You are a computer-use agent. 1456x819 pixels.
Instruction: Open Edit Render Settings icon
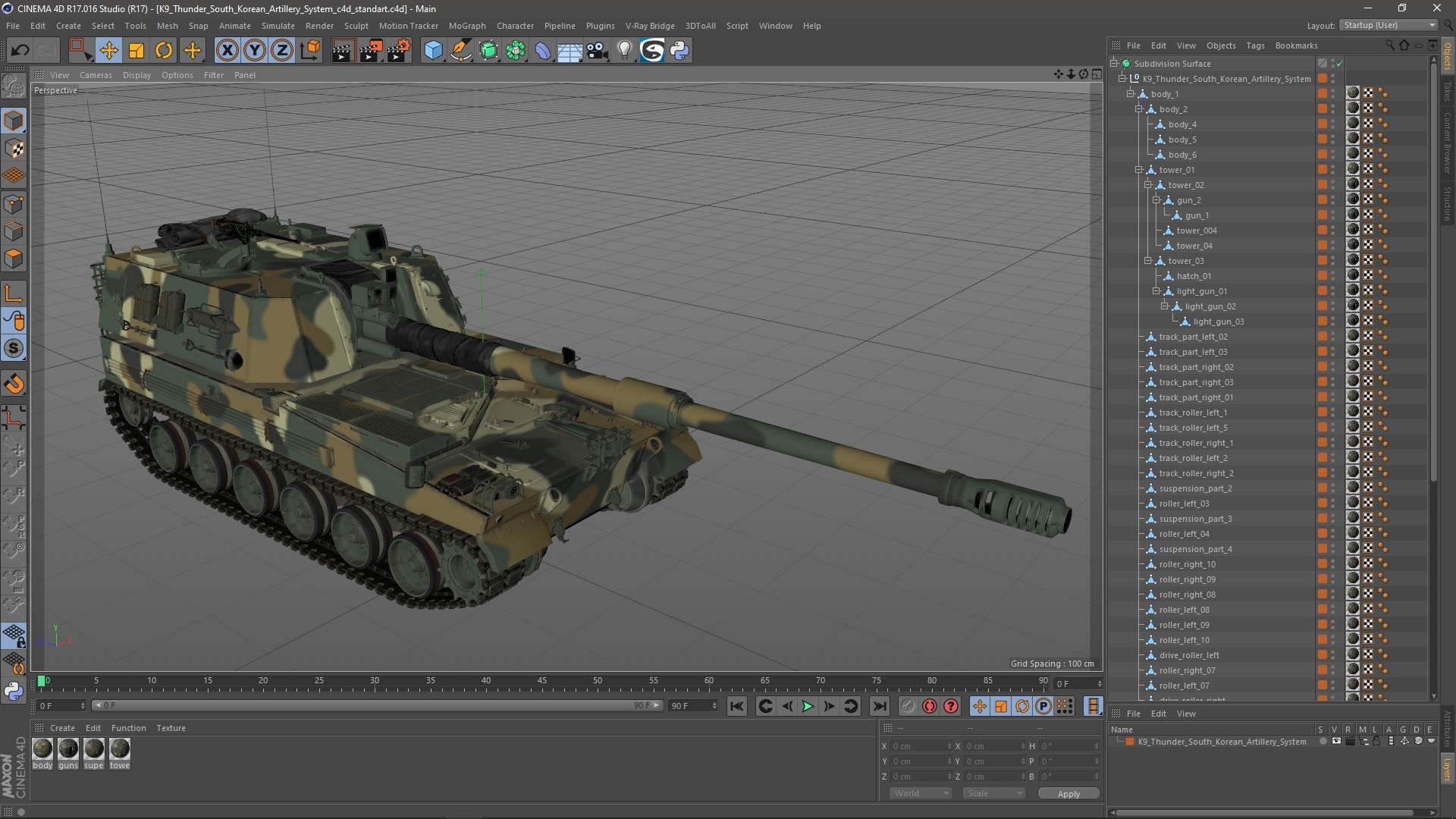(x=399, y=51)
